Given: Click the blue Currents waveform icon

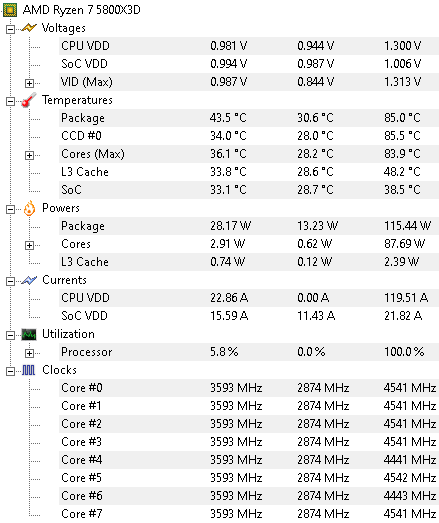Looking at the screenshot, I should (29, 280).
